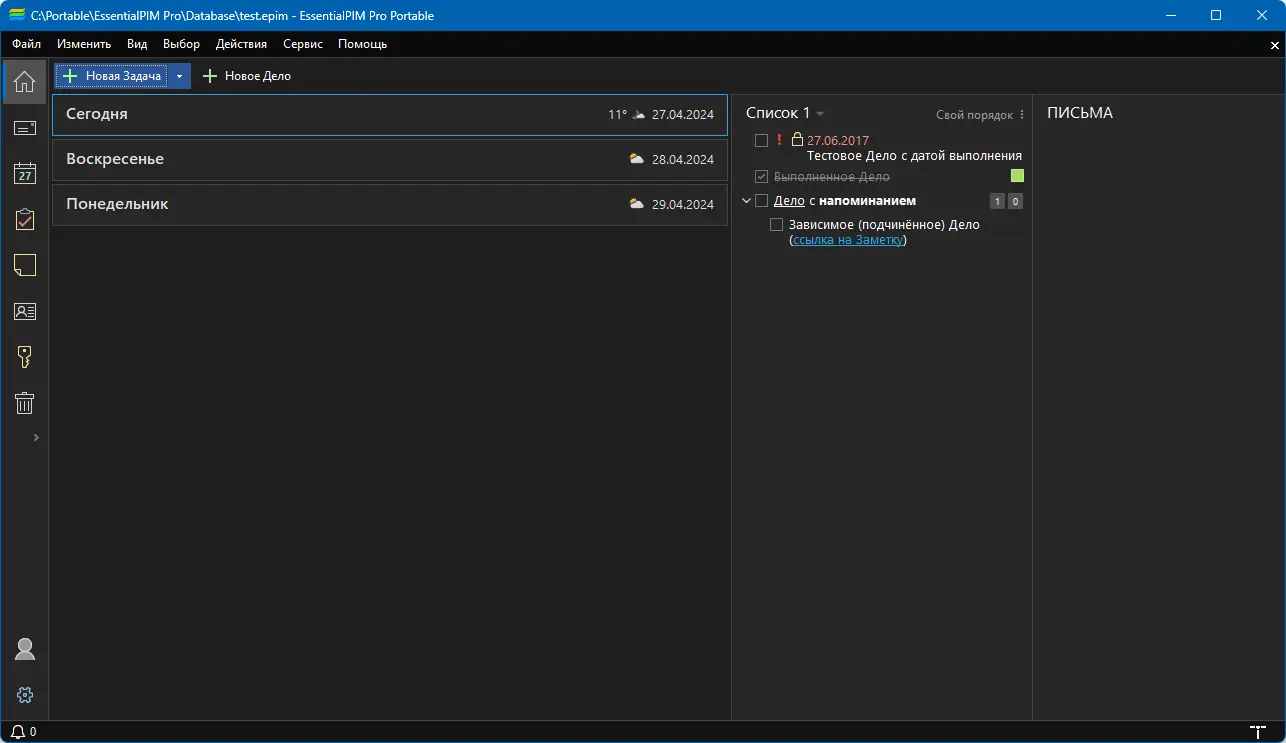Open the Свой порядок three-dot menu
This screenshot has width=1286, height=743.
[1022, 115]
